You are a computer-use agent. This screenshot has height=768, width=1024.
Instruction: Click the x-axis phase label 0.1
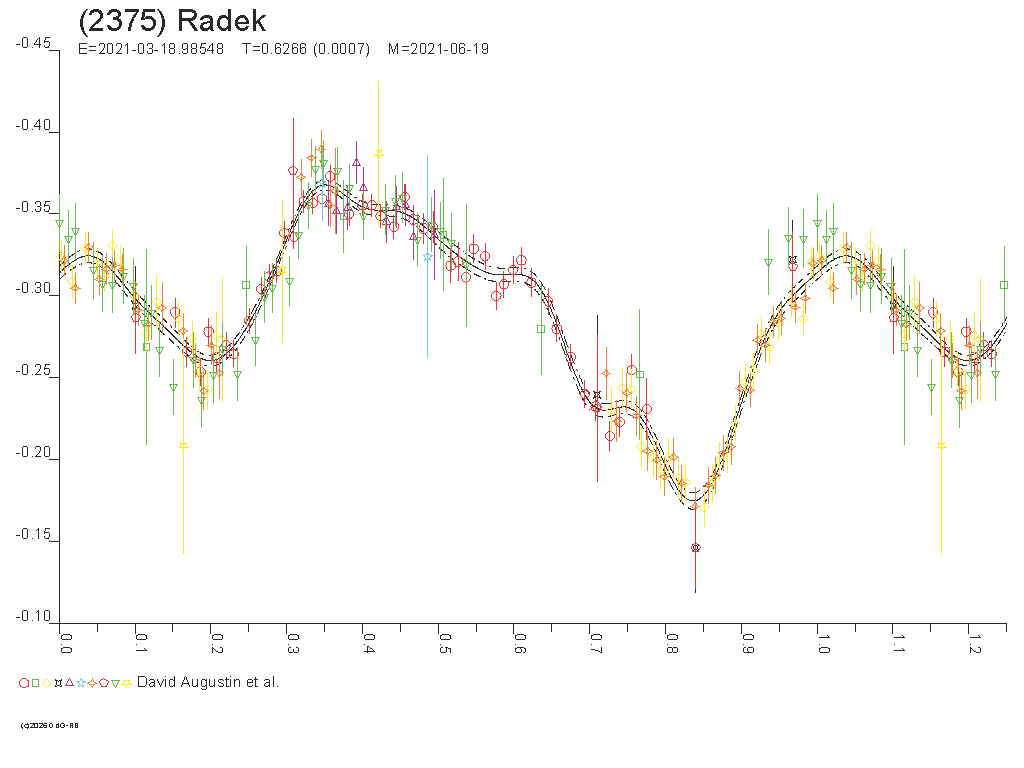141,644
